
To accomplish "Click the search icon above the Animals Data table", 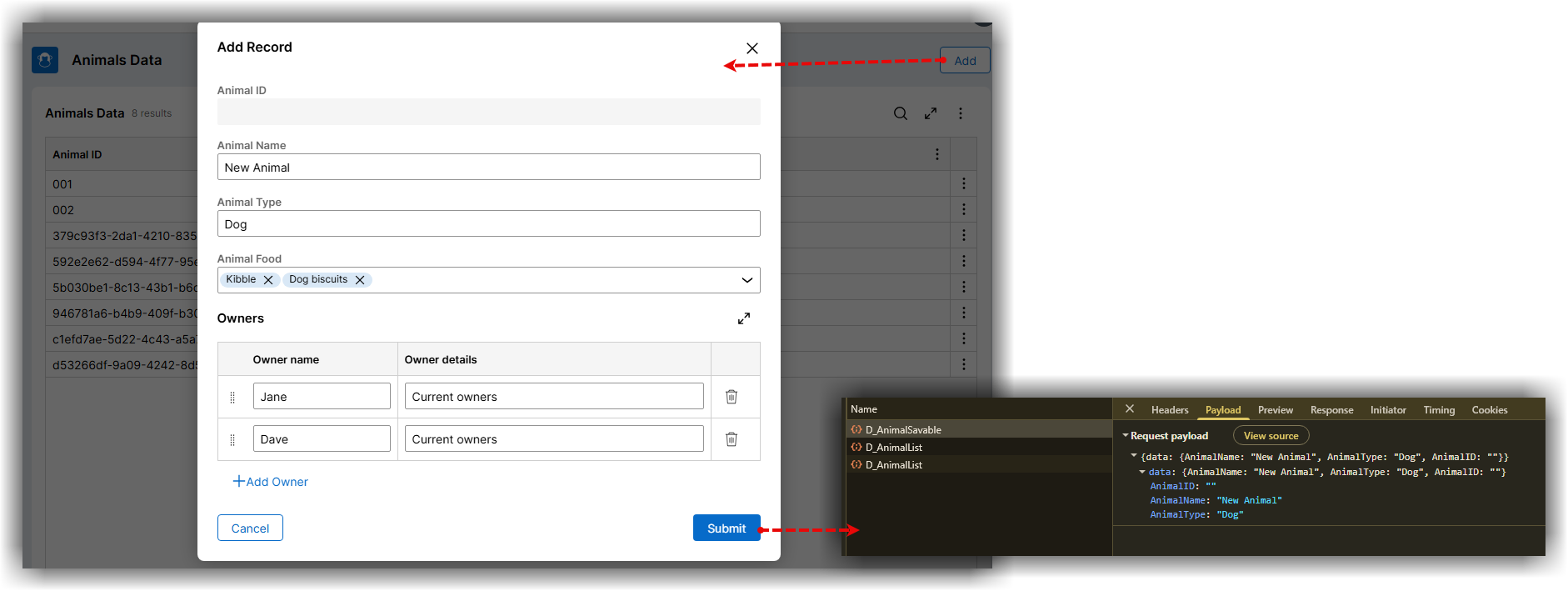I will click(x=901, y=113).
